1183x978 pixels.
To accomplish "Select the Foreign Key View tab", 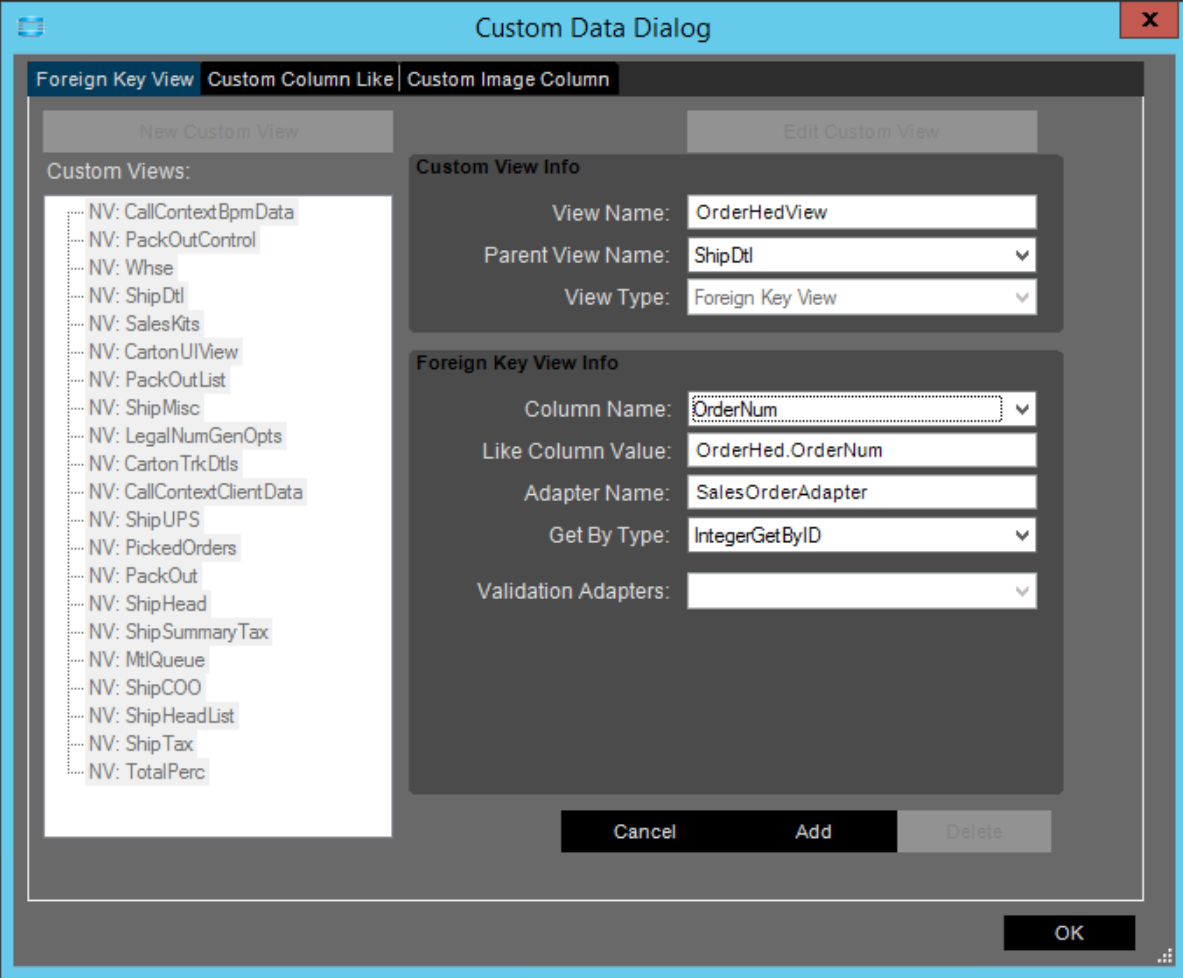I will click(x=115, y=80).
